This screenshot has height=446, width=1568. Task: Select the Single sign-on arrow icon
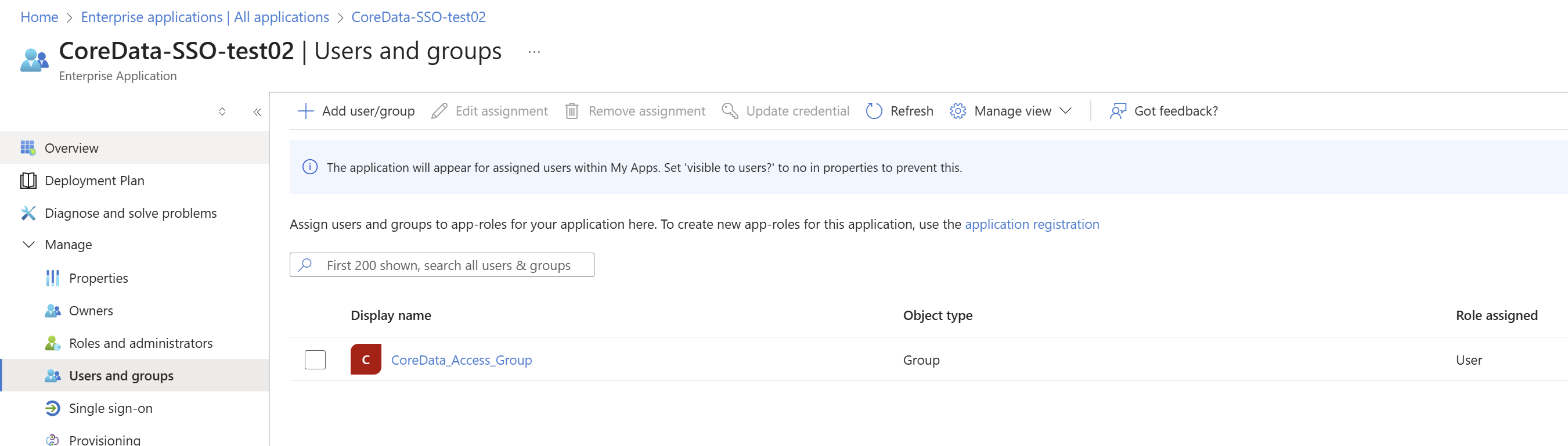tap(52, 408)
